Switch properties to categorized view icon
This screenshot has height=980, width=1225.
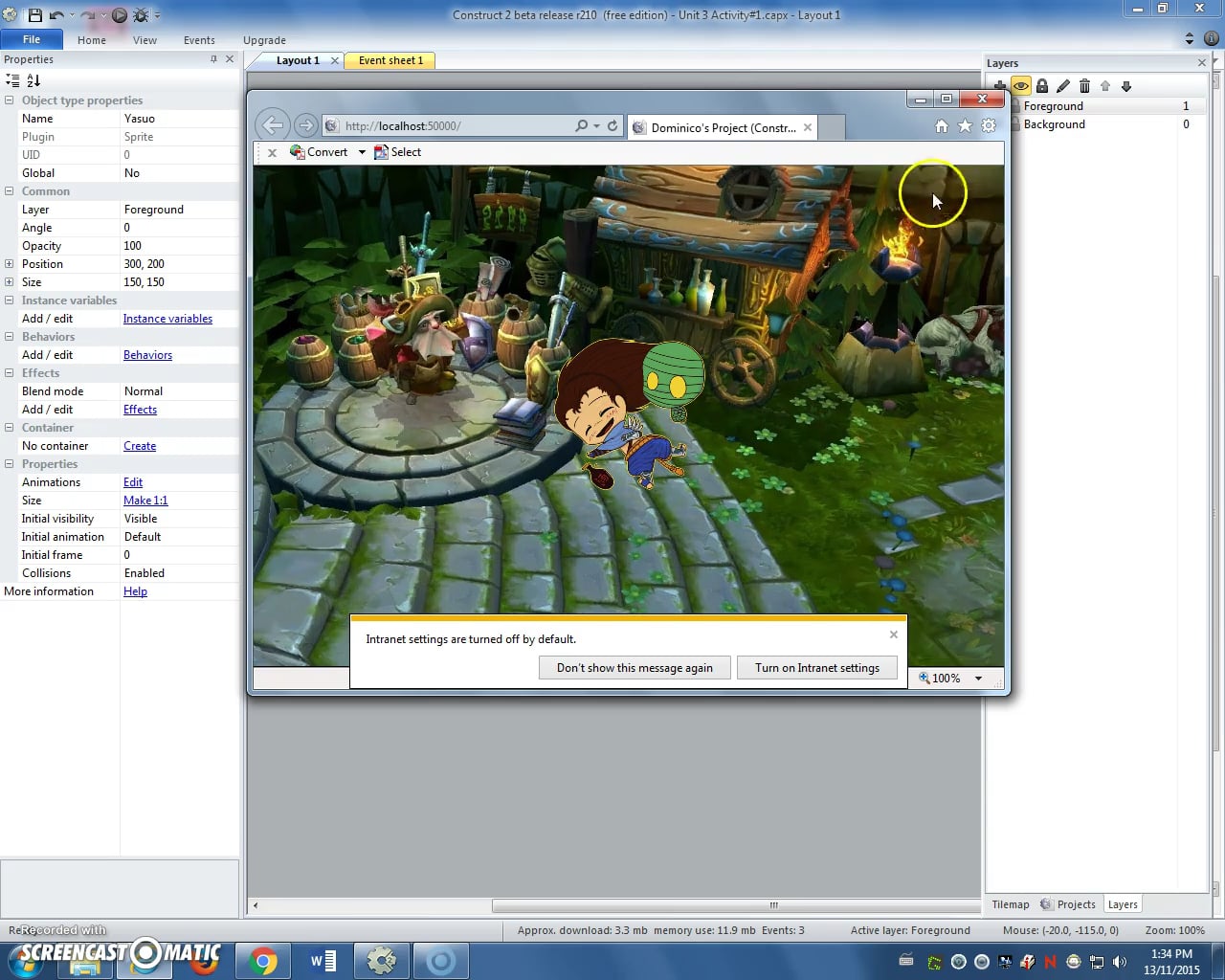[12, 80]
